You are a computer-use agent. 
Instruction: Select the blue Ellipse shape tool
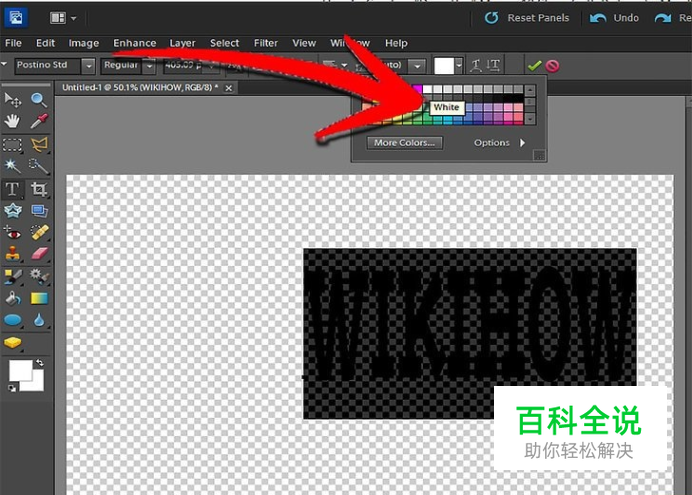tap(12, 320)
